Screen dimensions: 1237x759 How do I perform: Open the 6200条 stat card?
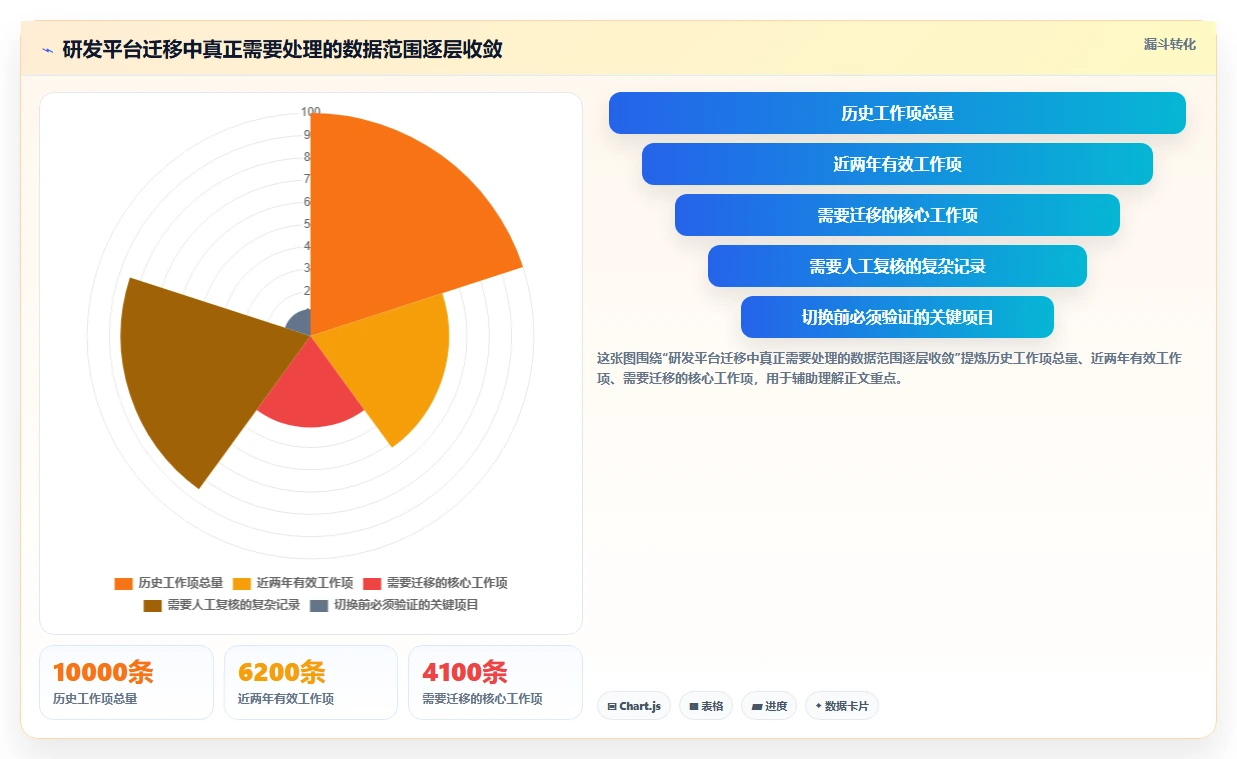click(311, 682)
